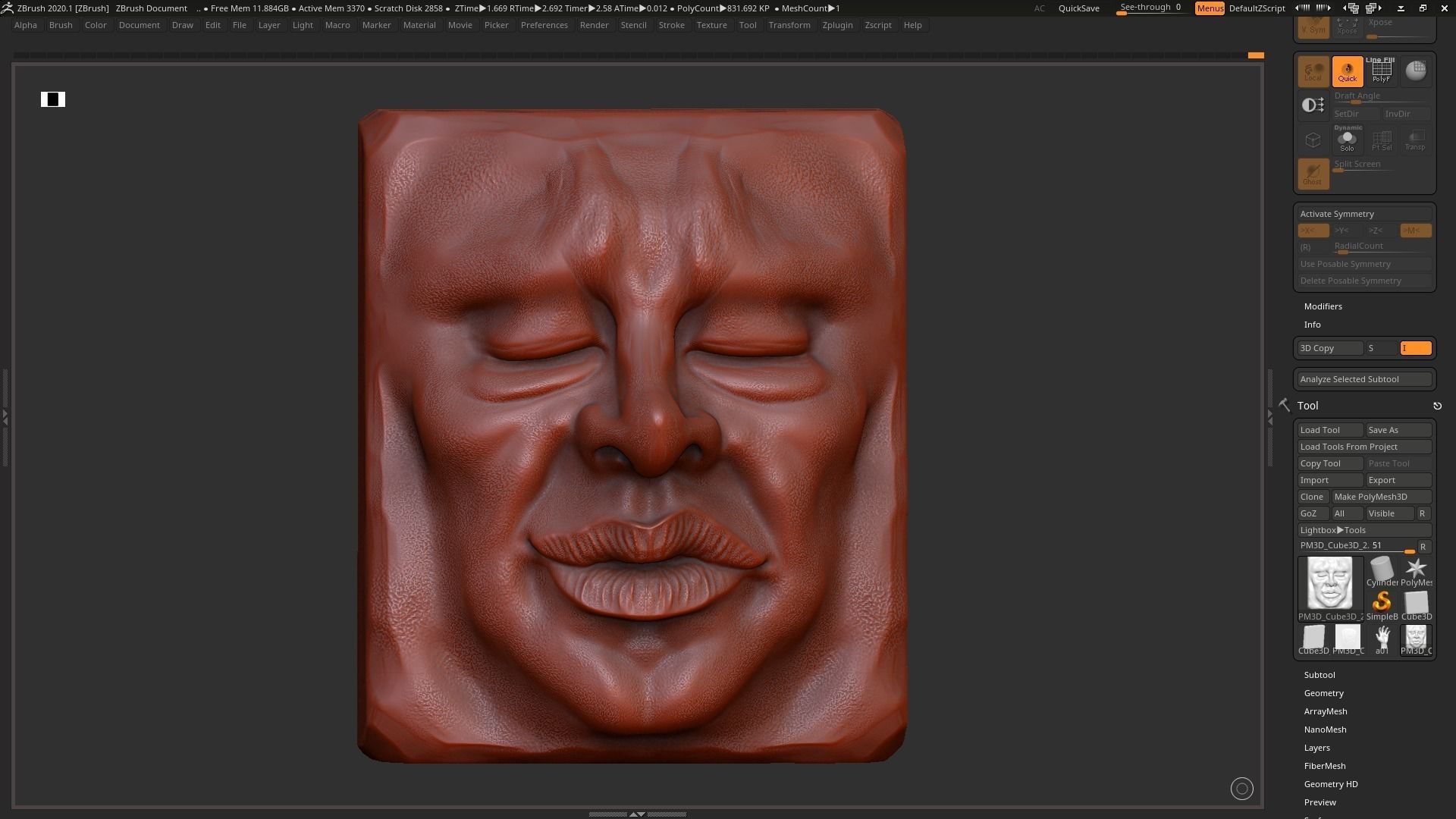Click the hide-title-bar down arrow icon
The image size is (1456, 819).
pyautogui.click(x=1401, y=8)
